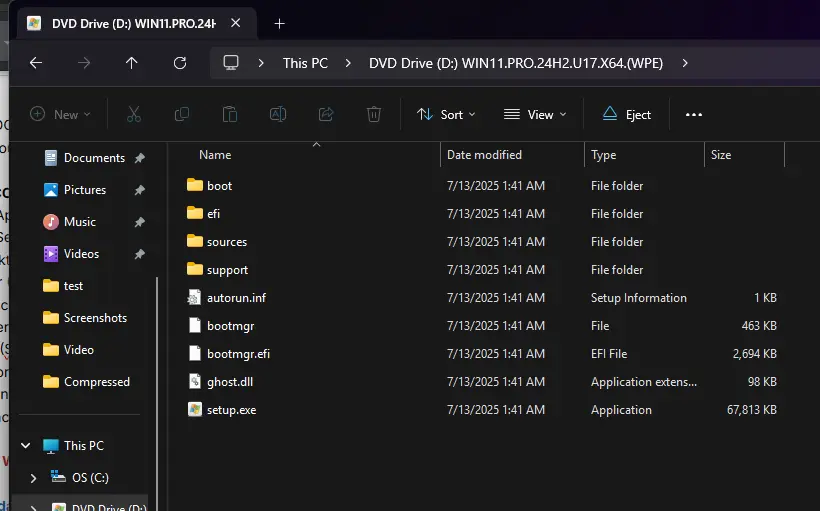Image resolution: width=820 pixels, height=511 pixels.
Task: Select the 'ghost.dll' file name
Action: pos(230,382)
